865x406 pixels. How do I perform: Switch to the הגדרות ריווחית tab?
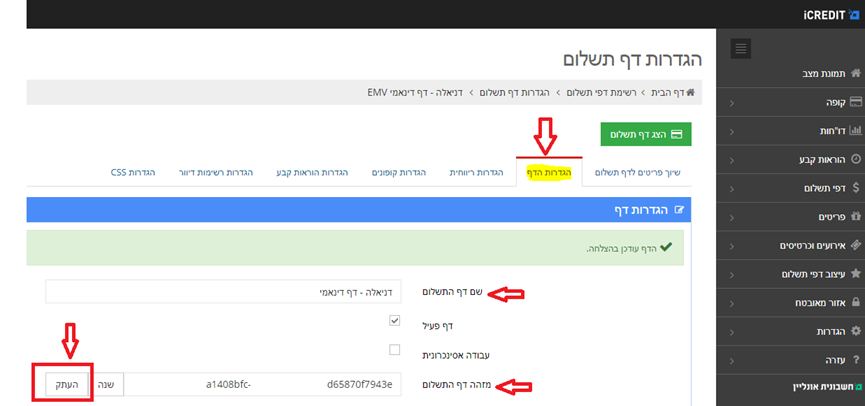coord(477,173)
